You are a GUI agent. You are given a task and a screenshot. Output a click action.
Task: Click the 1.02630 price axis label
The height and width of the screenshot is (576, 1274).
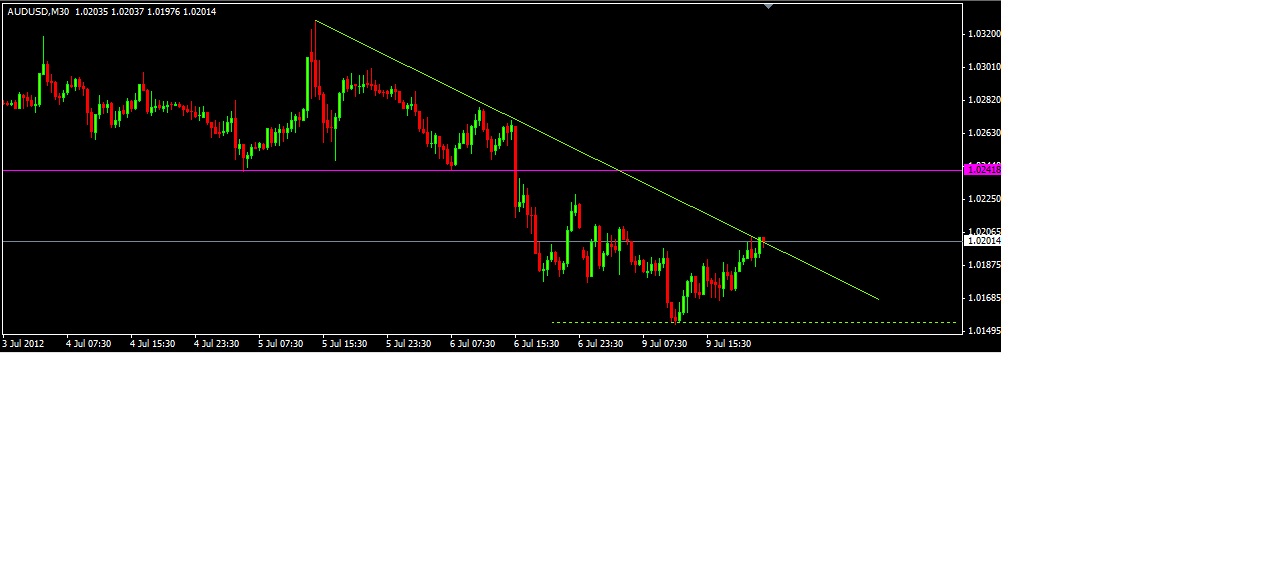pyautogui.click(x=984, y=133)
